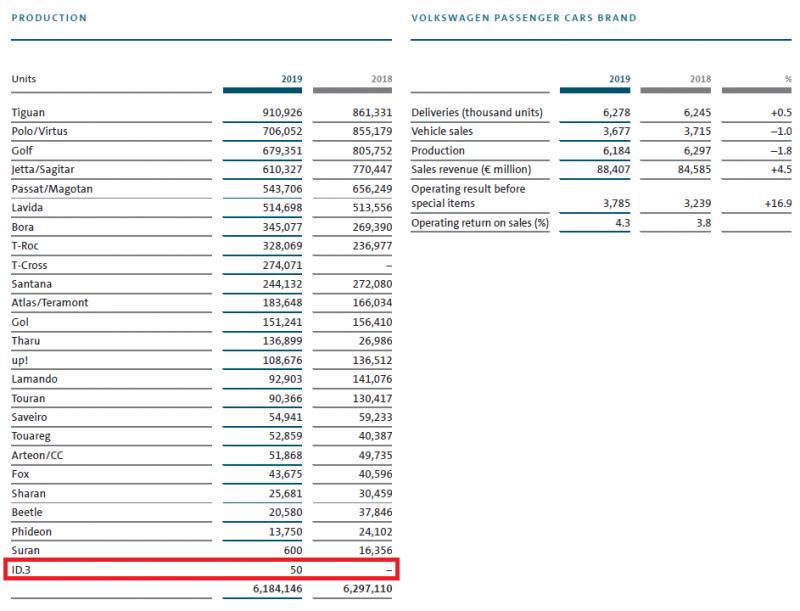Viewport: 800px width, 611px height.
Task: Select 2018 production total 6,297,110
Action: 367,589
